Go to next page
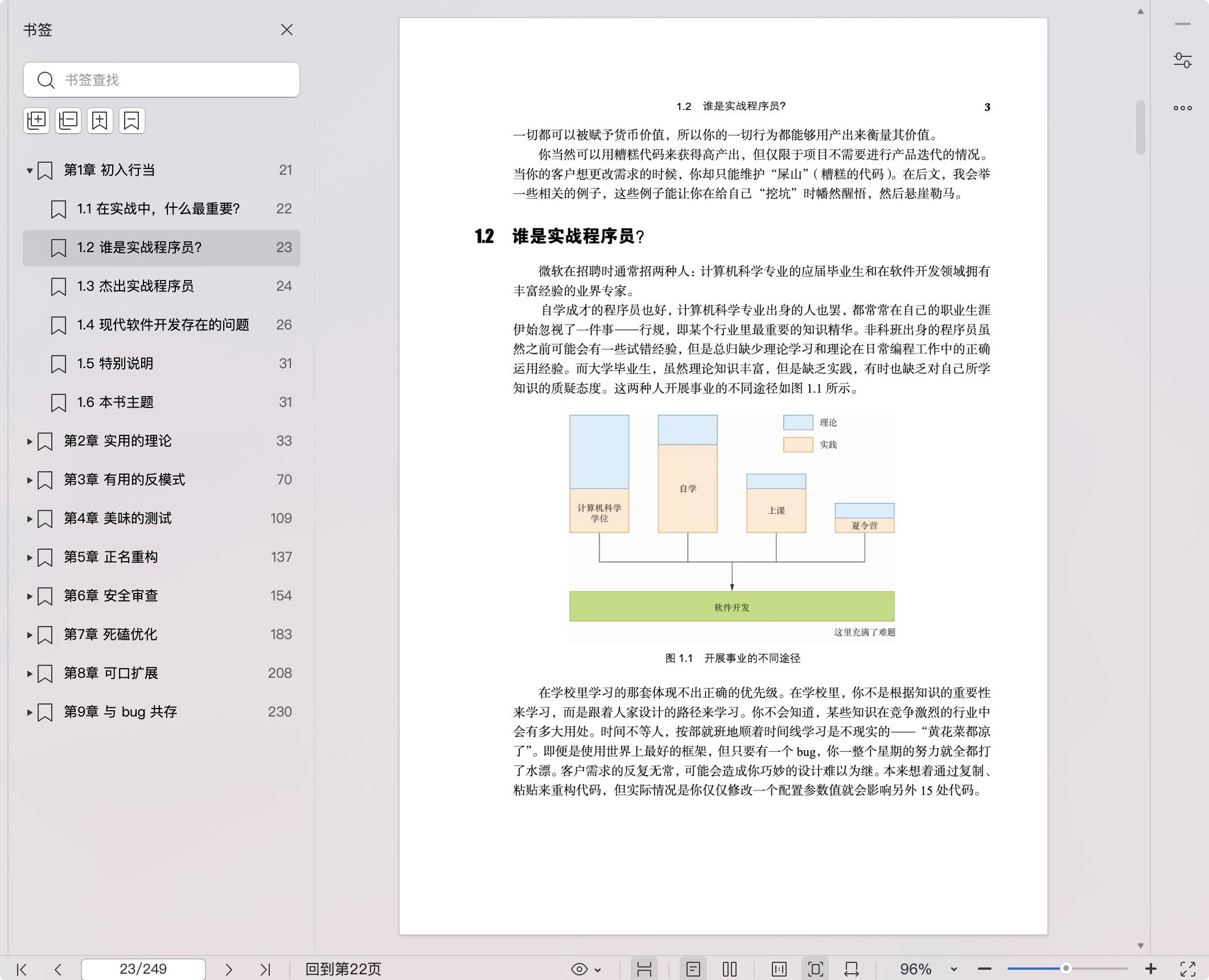 (229, 969)
